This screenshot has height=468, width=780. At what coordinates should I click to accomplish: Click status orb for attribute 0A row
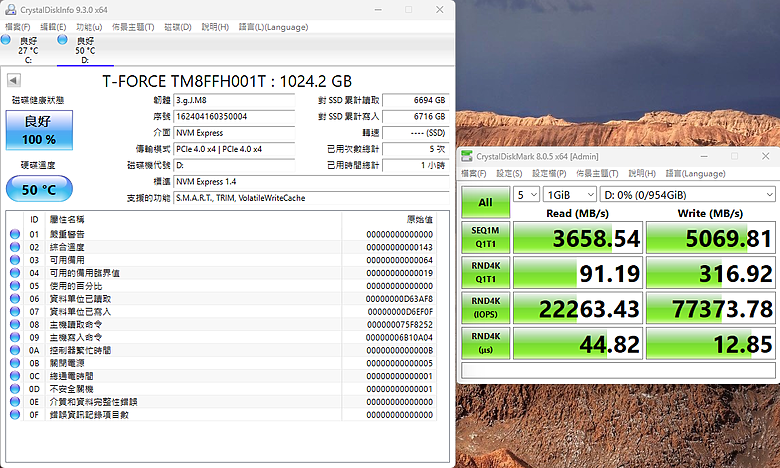coord(15,350)
